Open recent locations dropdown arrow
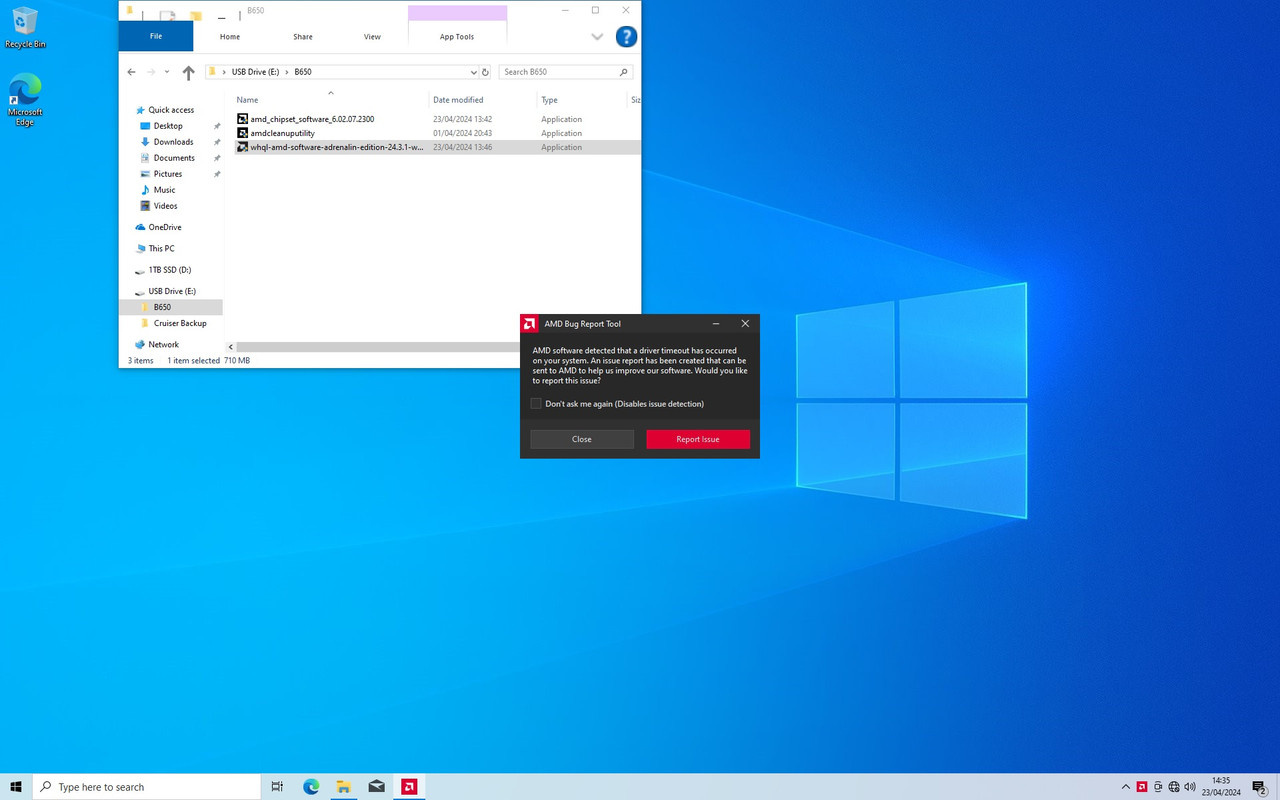This screenshot has height=800, width=1280. 167,72
